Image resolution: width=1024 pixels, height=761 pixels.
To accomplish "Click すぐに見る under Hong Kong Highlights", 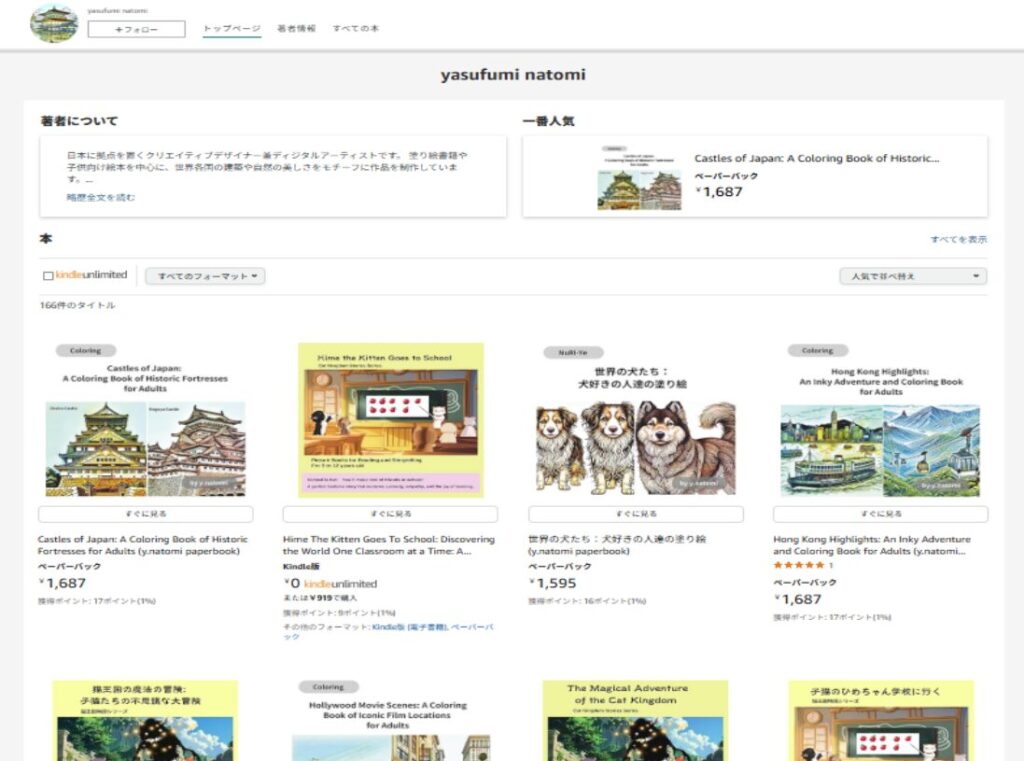I will pyautogui.click(x=880, y=514).
